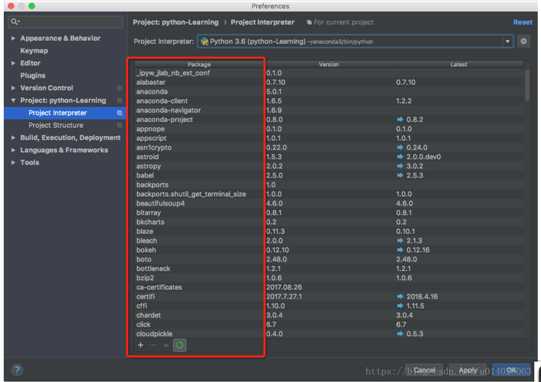Click upgrade arrow beside 0.8.2 for anaconda-project
Screen dimensions: 541x382
400,119
